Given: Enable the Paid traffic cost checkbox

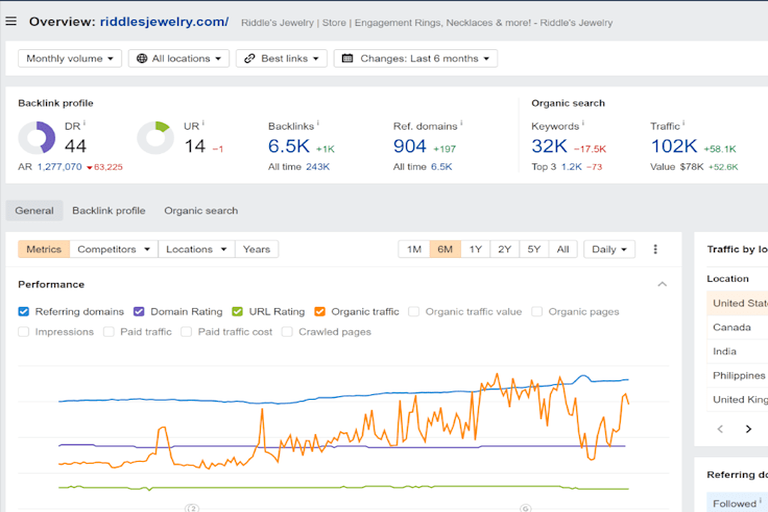Looking at the screenshot, I should (x=186, y=332).
